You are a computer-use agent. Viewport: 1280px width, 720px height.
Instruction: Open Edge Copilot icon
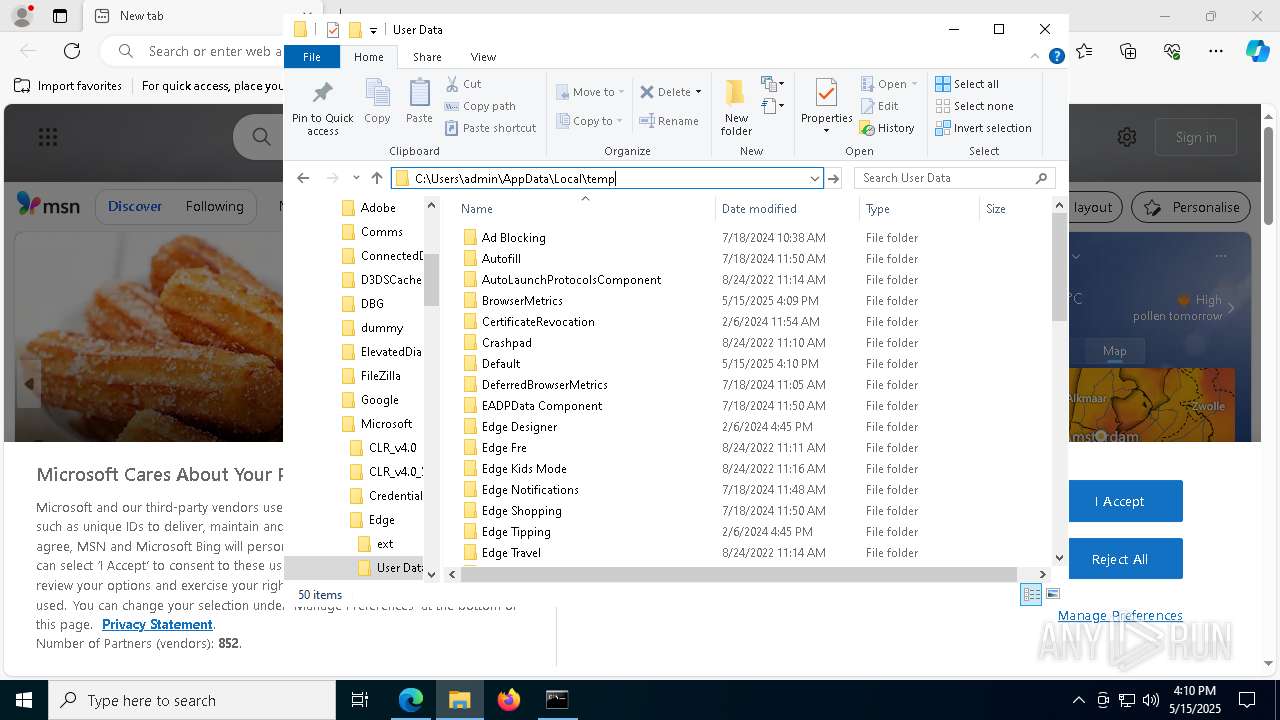point(1257,51)
